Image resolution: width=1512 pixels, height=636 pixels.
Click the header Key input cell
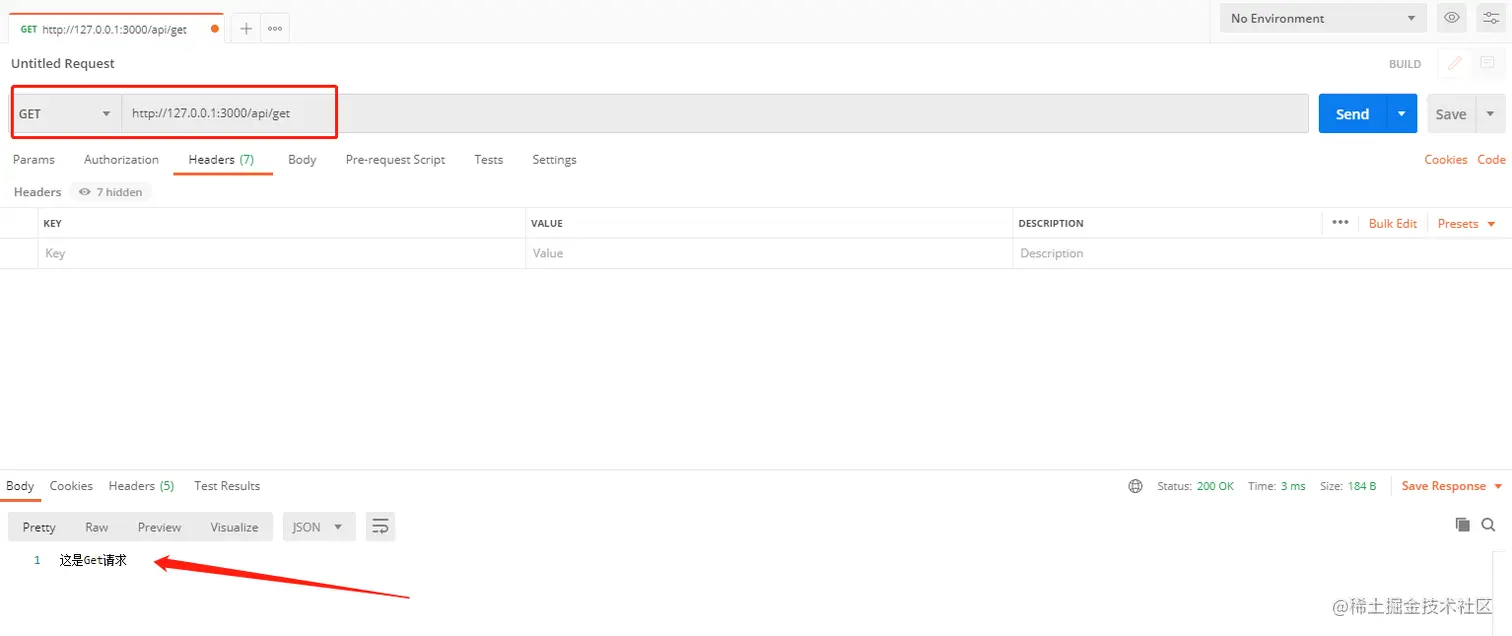[x=282, y=253]
